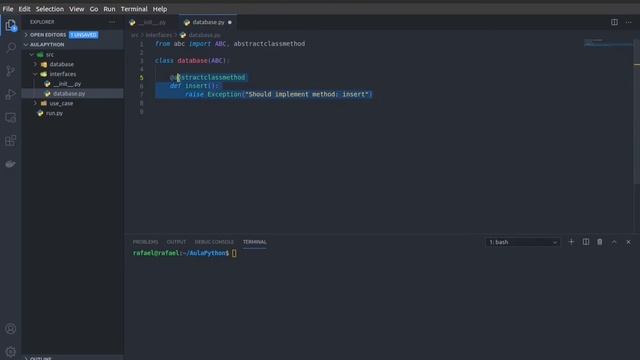The image size is (640, 360).
Task: Click the editor minimap
Action: 608,43
